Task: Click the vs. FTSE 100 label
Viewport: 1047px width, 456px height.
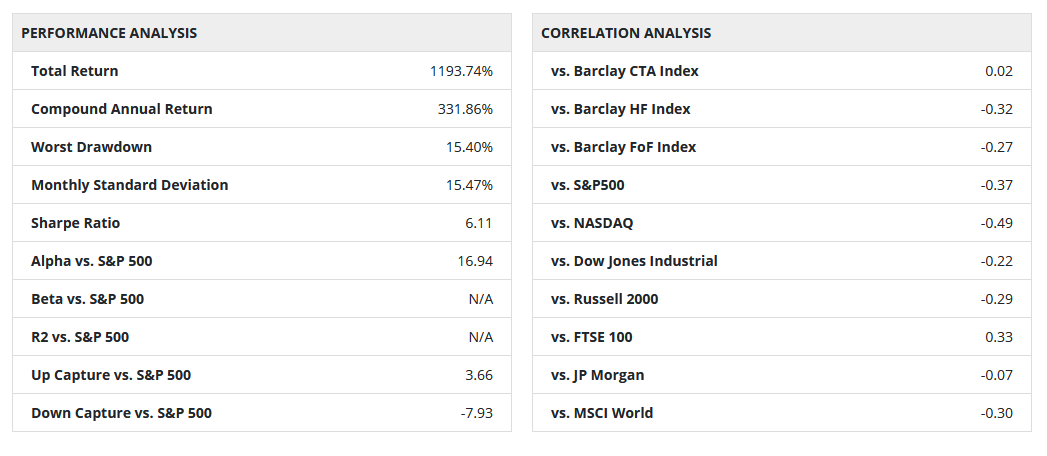Action: (592, 337)
